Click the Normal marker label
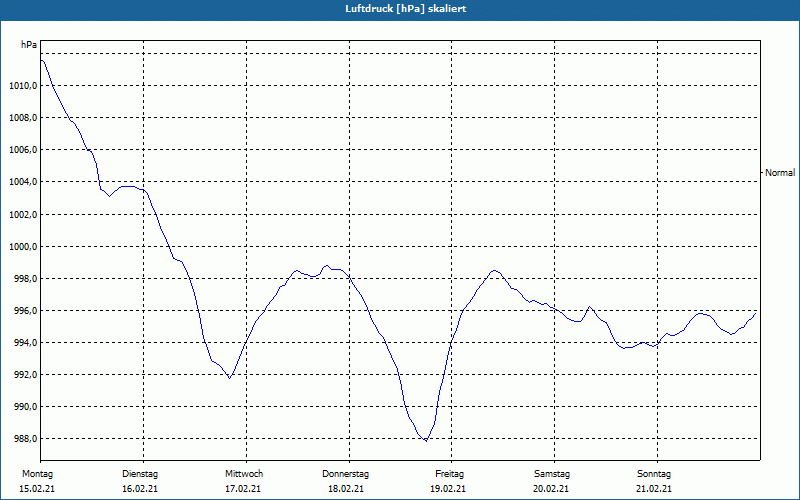Viewport: 800px width, 500px height. tap(780, 173)
